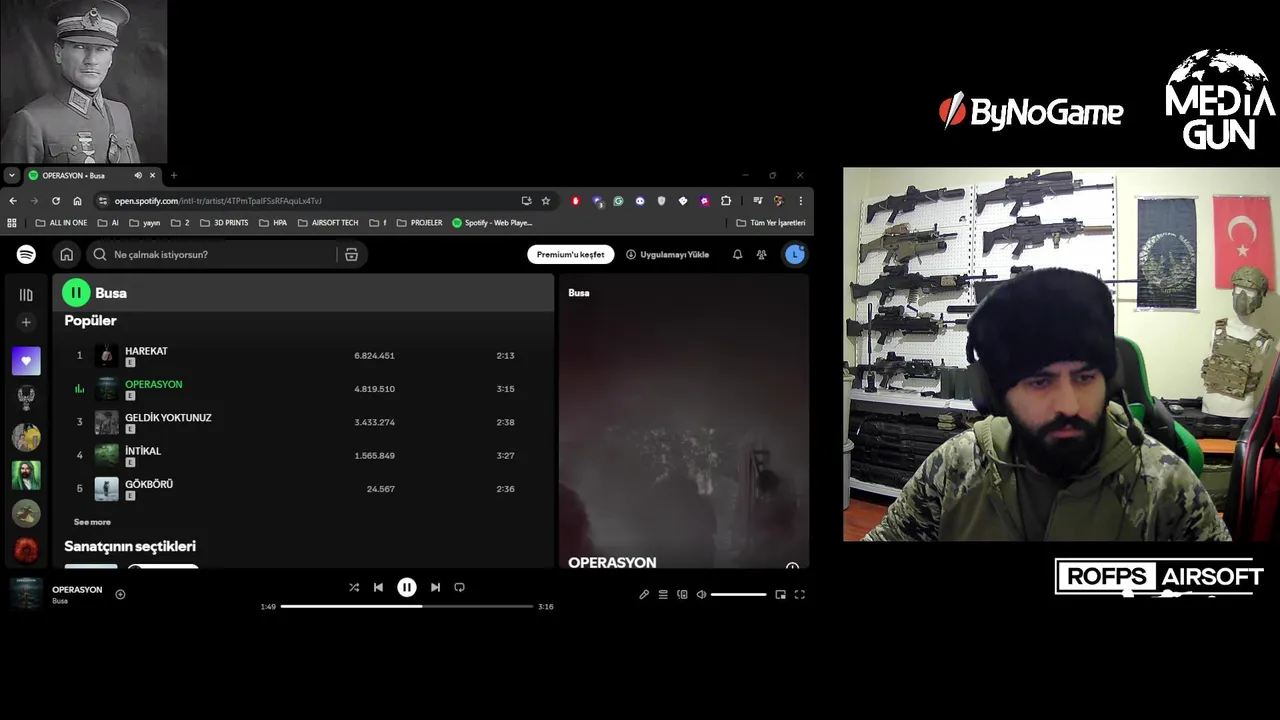
Task: Open the play queue
Action: (663, 594)
